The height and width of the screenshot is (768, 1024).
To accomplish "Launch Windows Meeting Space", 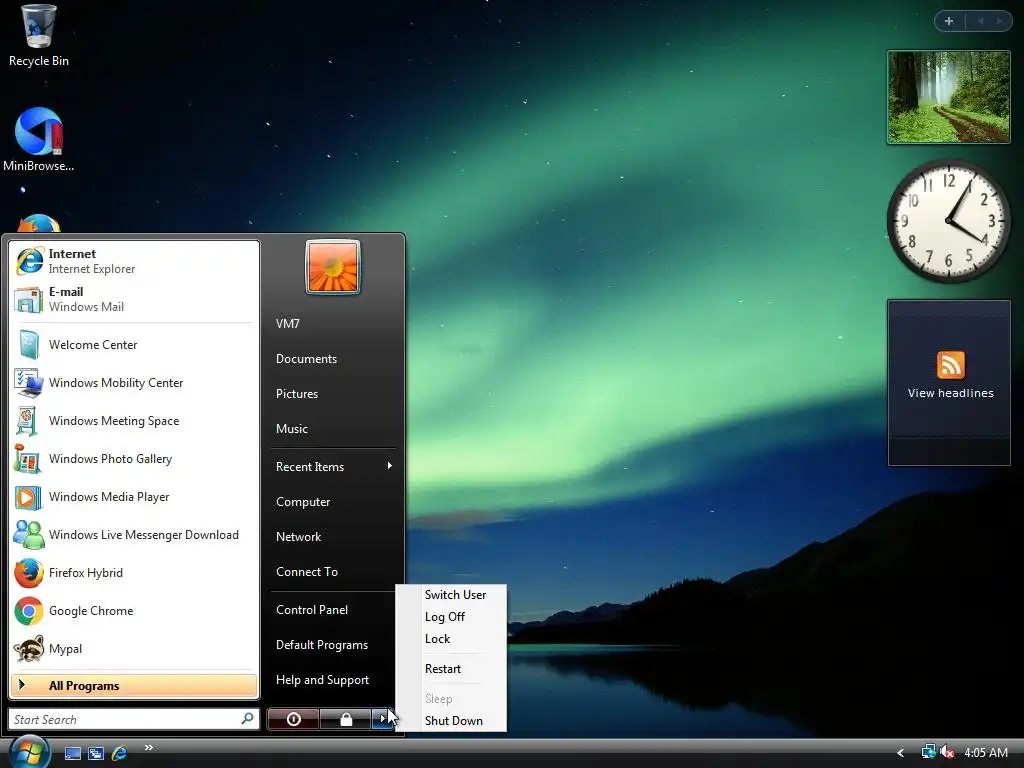I will click(x=134, y=421).
